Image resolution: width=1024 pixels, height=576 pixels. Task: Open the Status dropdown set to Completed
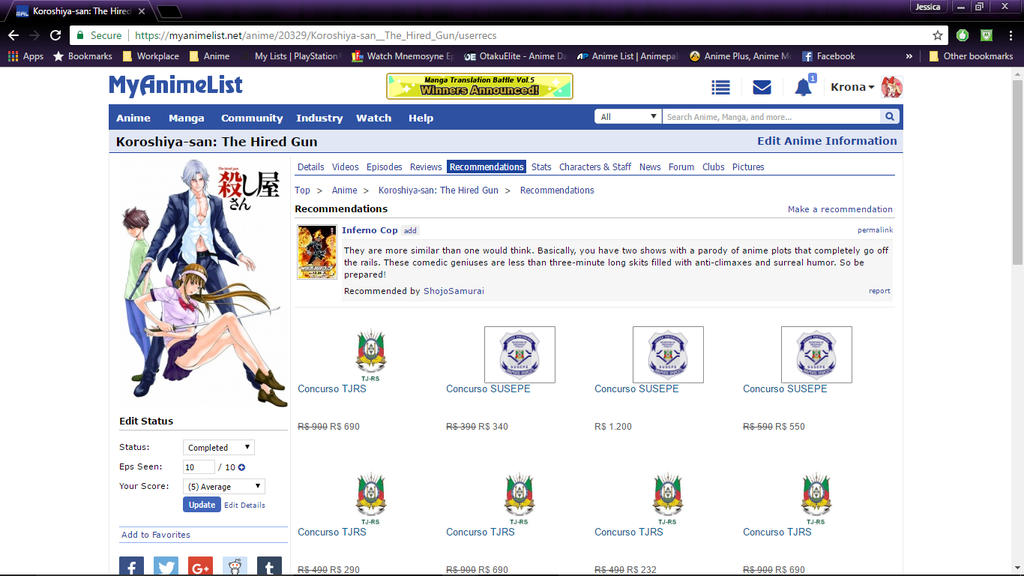218,447
